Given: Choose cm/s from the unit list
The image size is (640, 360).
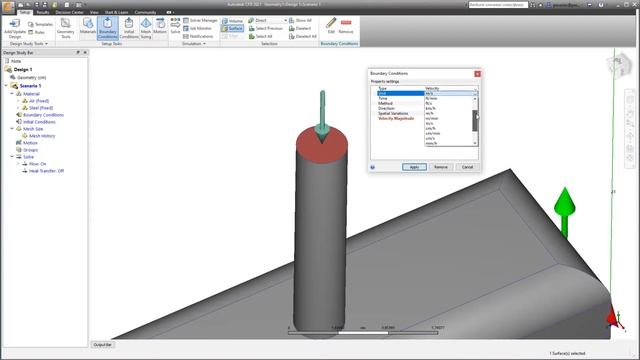Looking at the screenshot, I should click(448, 138).
